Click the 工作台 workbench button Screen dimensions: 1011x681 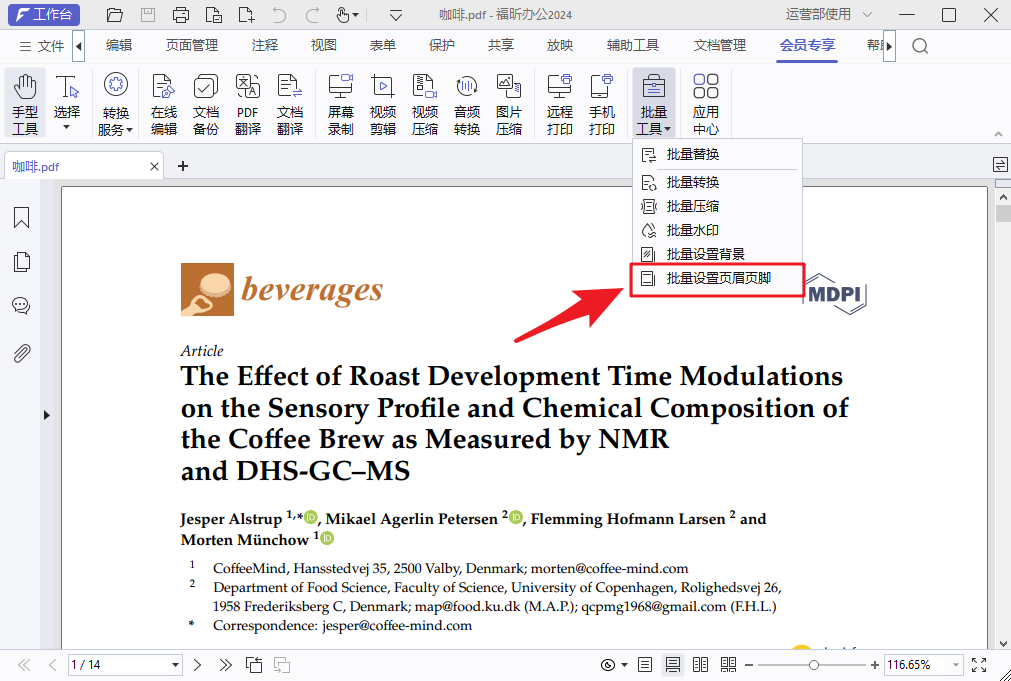(42, 15)
